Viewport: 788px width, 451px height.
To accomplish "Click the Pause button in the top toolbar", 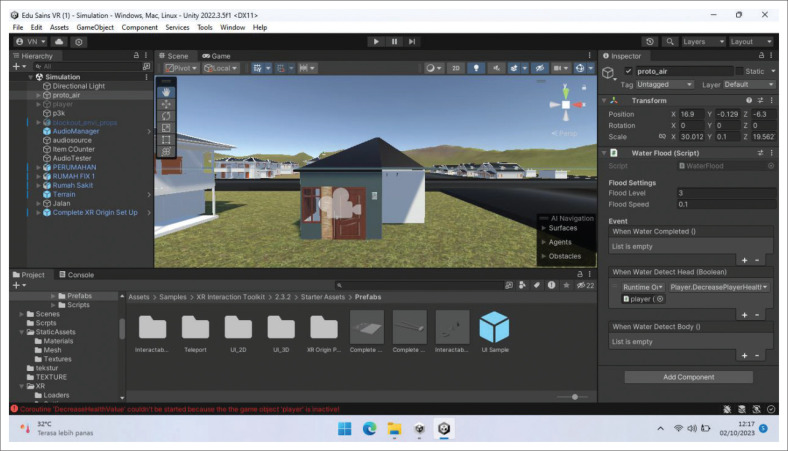I will point(394,41).
